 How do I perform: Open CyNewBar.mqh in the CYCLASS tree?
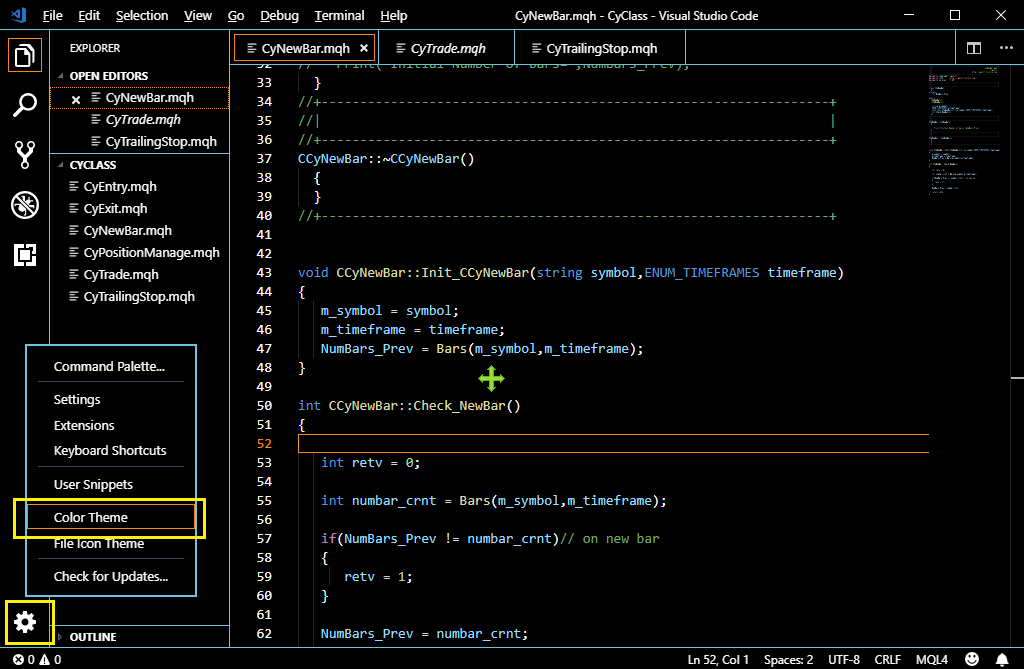click(127, 231)
